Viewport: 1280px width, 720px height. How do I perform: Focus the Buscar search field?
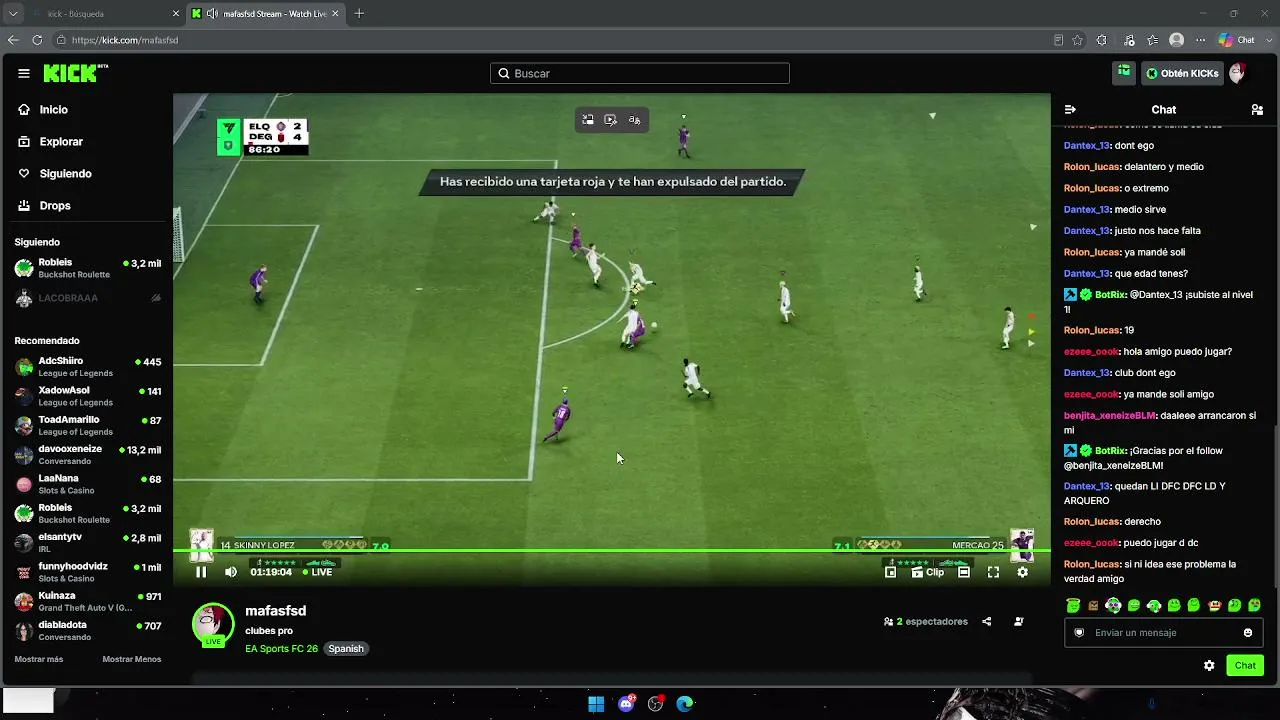(640, 73)
